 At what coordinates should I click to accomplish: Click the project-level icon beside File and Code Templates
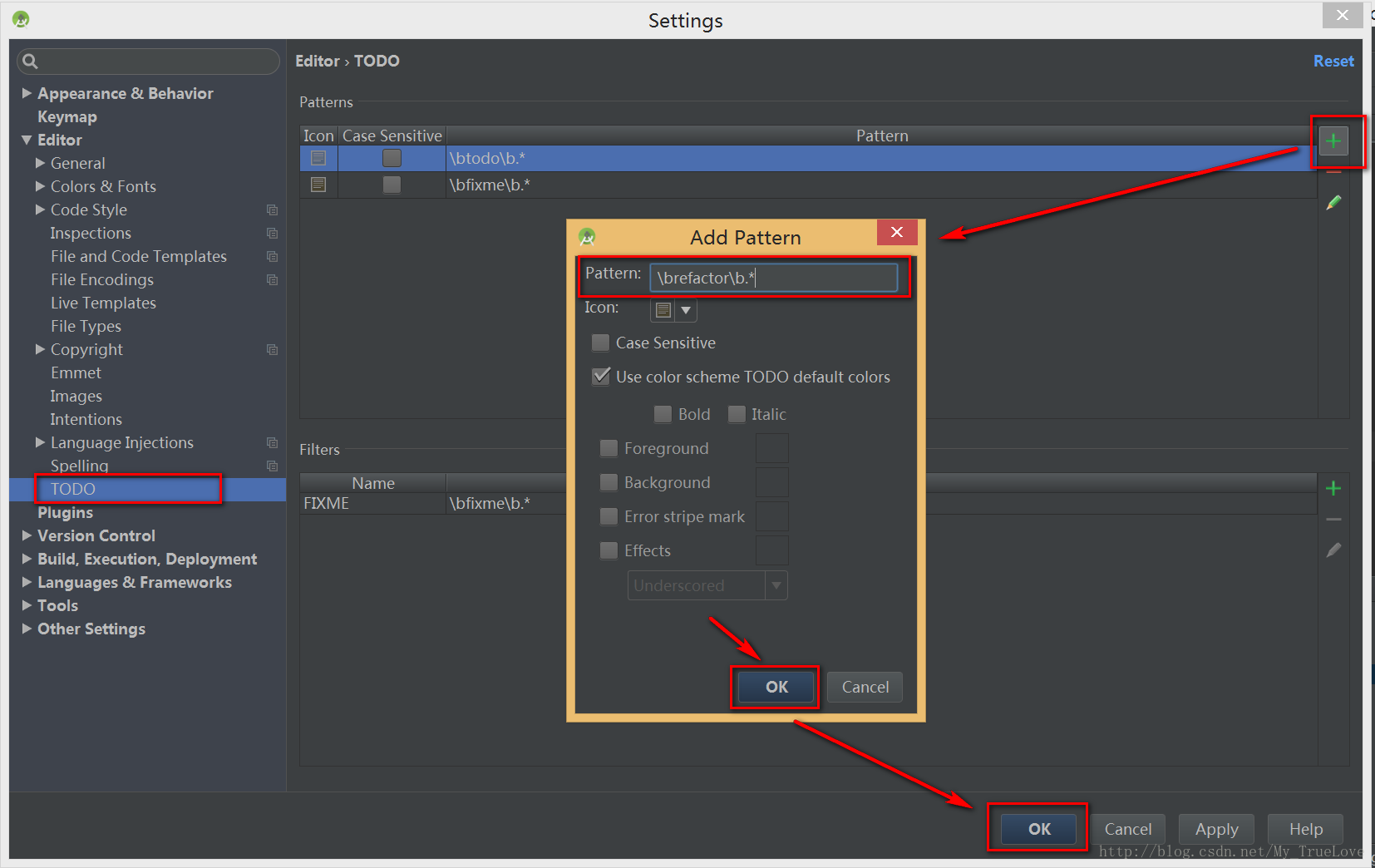pos(272,257)
